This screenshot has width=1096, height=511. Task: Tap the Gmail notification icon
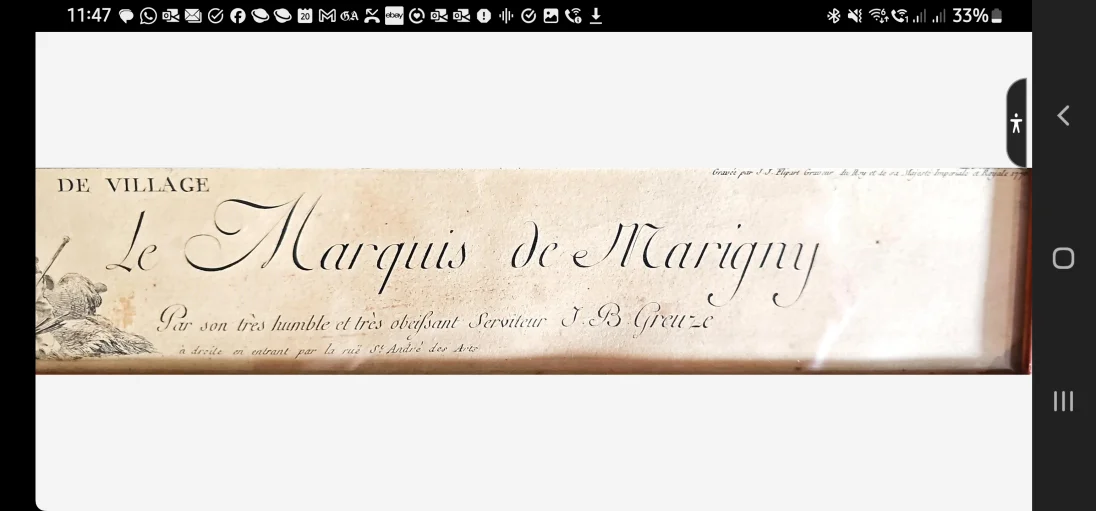point(327,16)
